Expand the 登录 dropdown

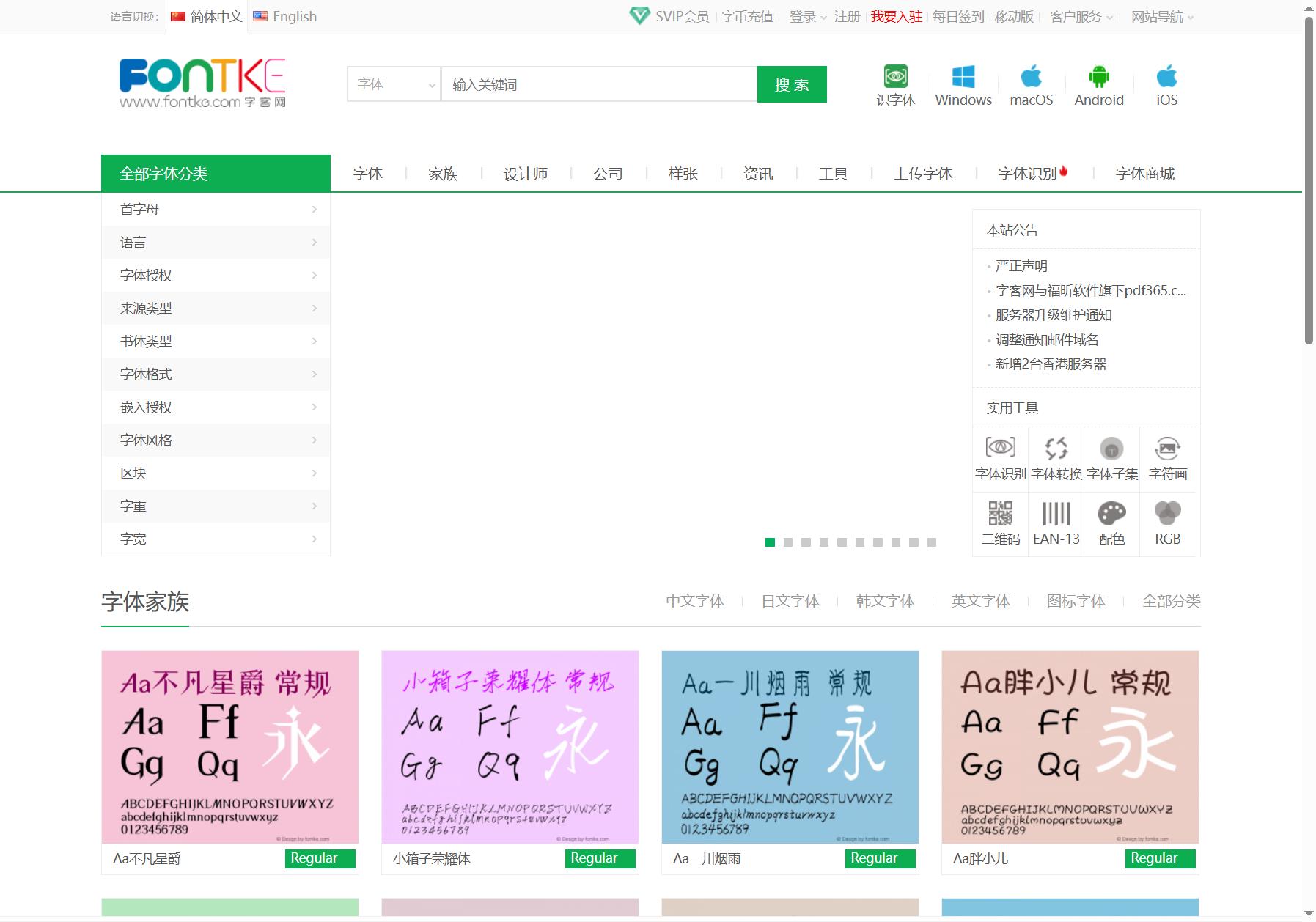tap(808, 17)
